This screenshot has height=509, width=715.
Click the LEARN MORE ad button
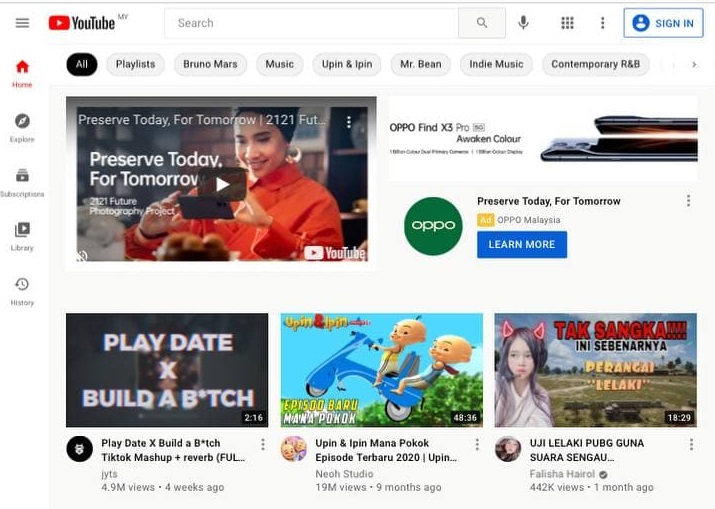[521, 245]
